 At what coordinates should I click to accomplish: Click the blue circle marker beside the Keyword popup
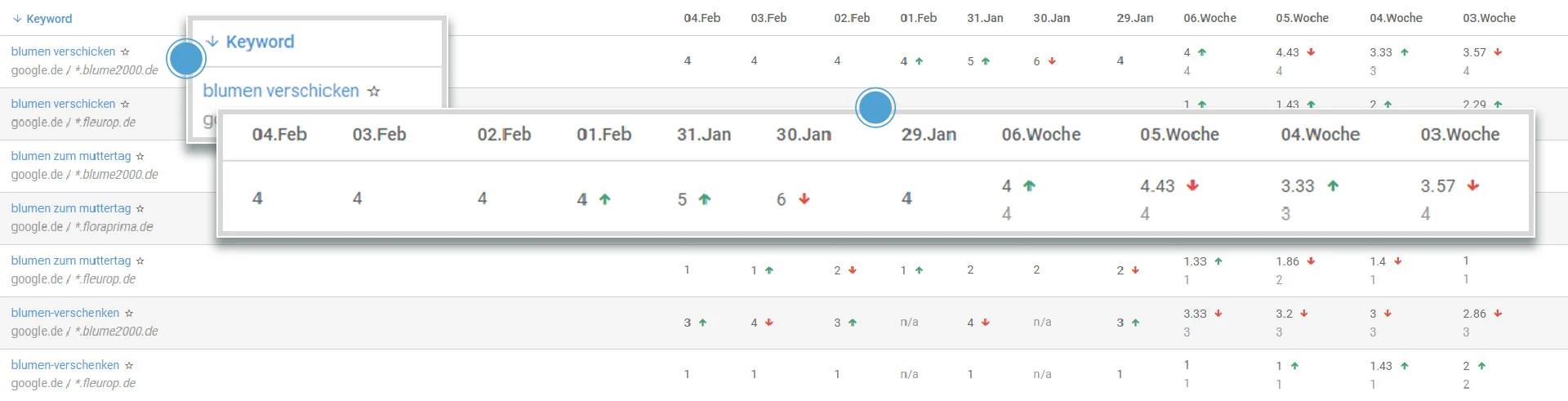click(x=186, y=59)
